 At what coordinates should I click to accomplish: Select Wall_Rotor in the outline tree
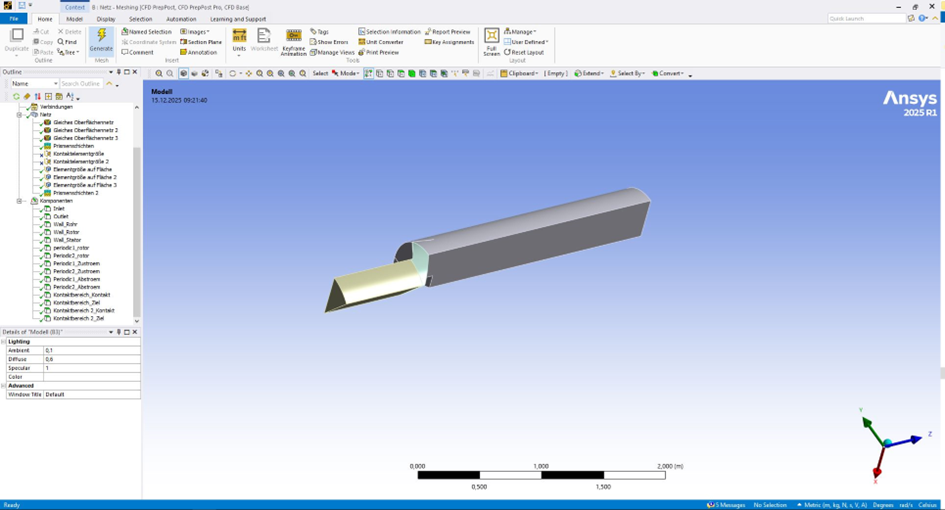point(66,232)
